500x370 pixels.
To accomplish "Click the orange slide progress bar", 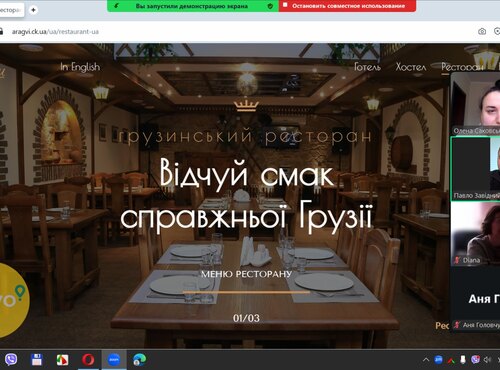I will tap(246, 292).
